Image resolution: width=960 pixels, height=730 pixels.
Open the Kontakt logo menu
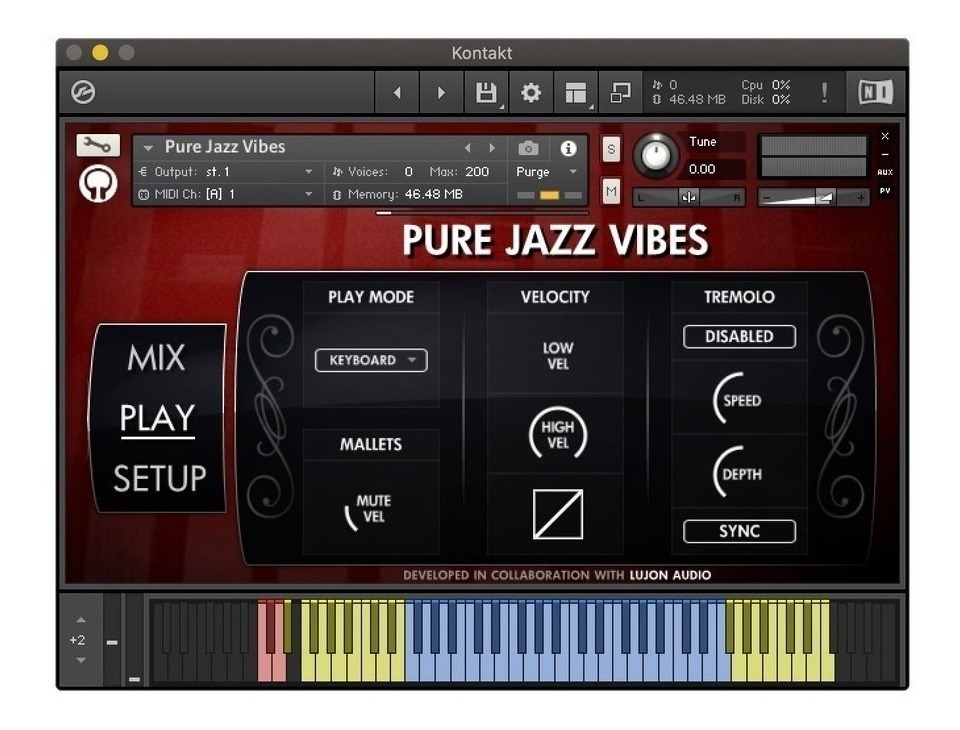tap(83, 92)
